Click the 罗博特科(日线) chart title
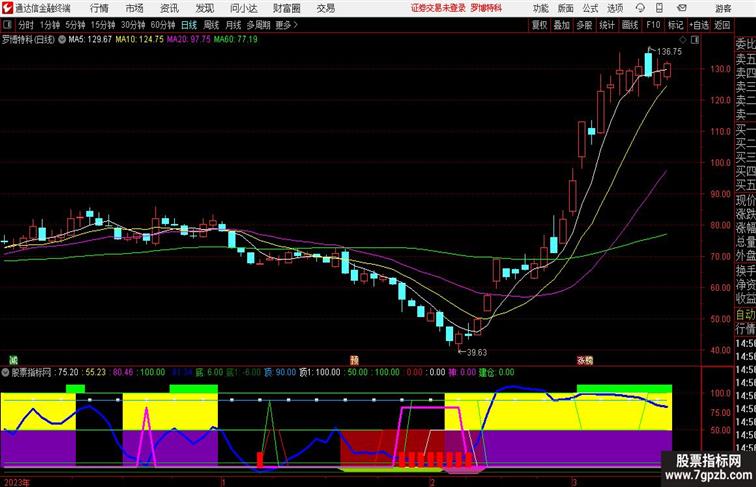The width and height of the screenshot is (756, 487). (x=28, y=40)
